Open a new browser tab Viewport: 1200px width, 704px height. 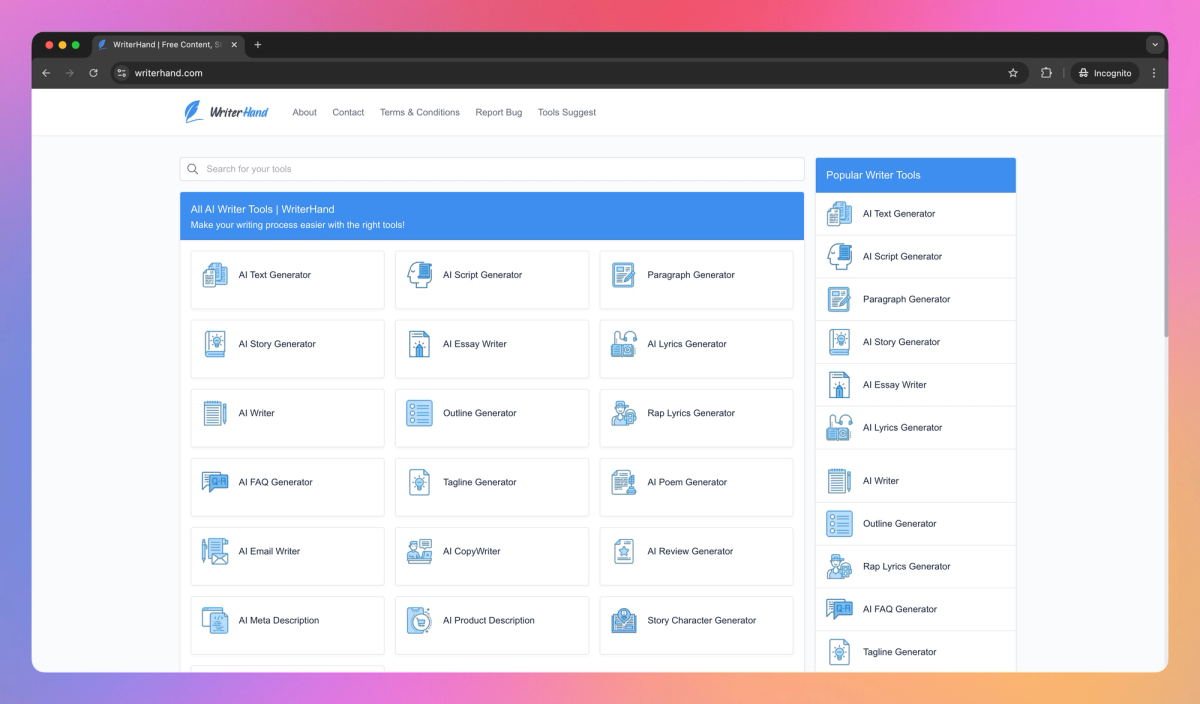tap(258, 45)
